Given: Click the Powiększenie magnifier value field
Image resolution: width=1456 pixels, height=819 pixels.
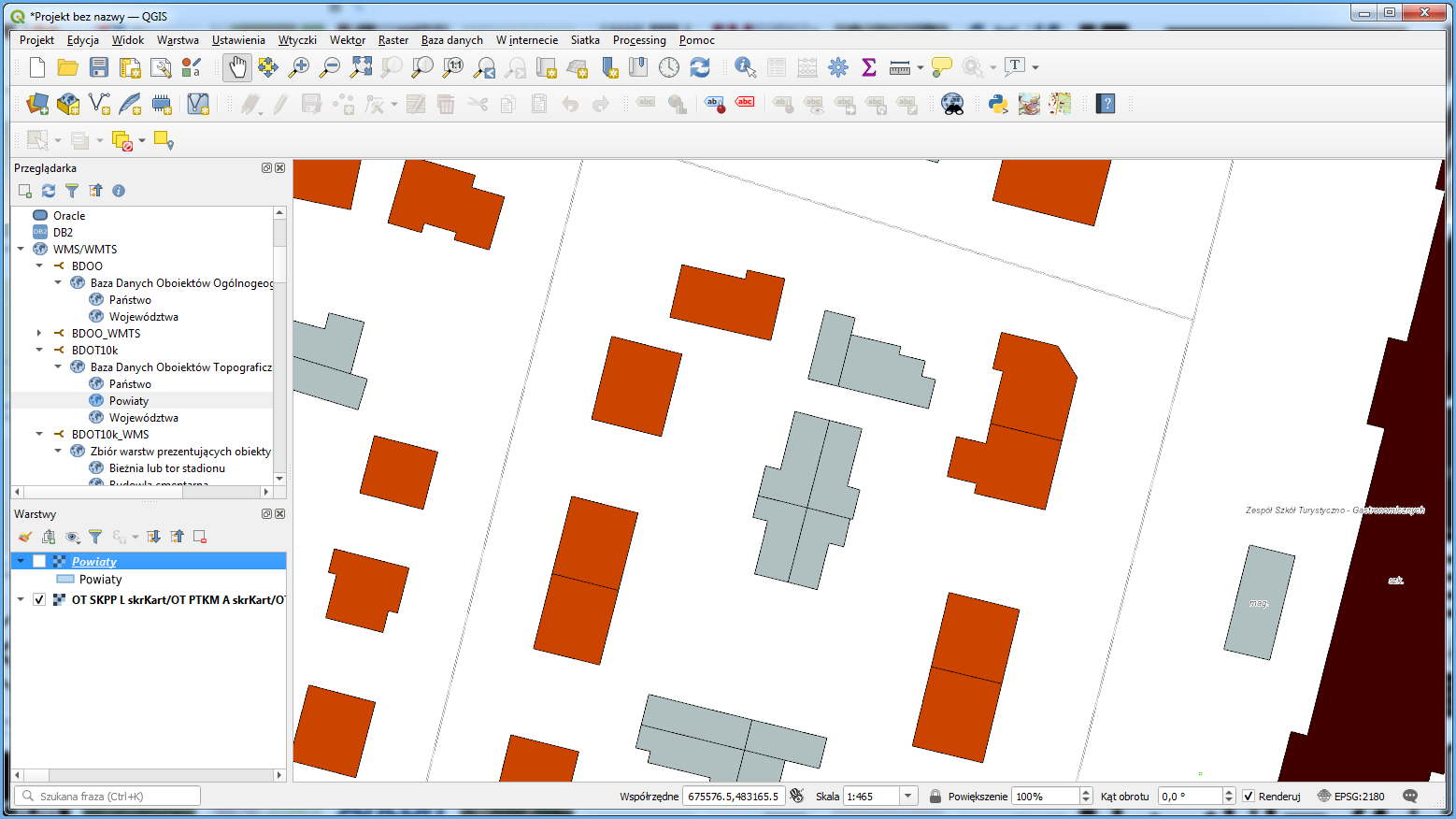Looking at the screenshot, I should 1047,797.
